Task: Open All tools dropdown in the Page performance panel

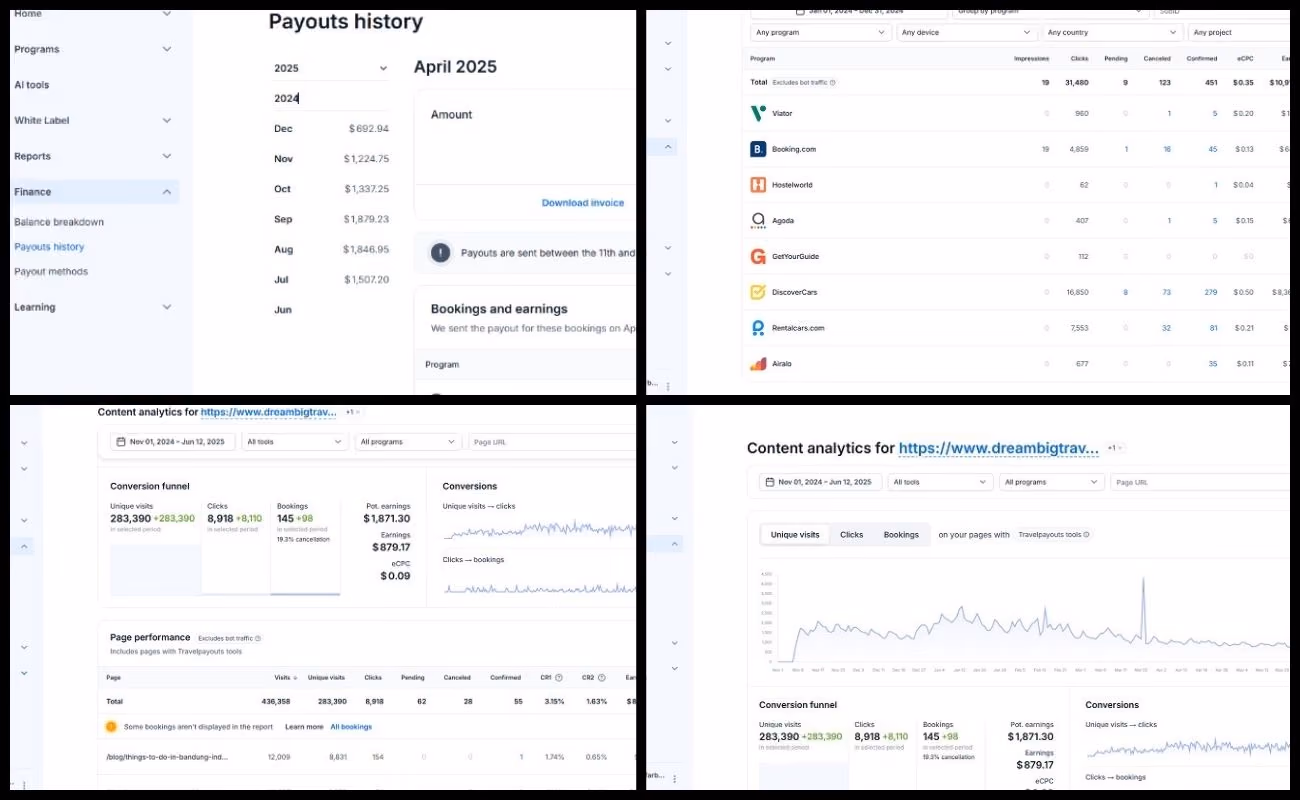Action: pos(294,441)
